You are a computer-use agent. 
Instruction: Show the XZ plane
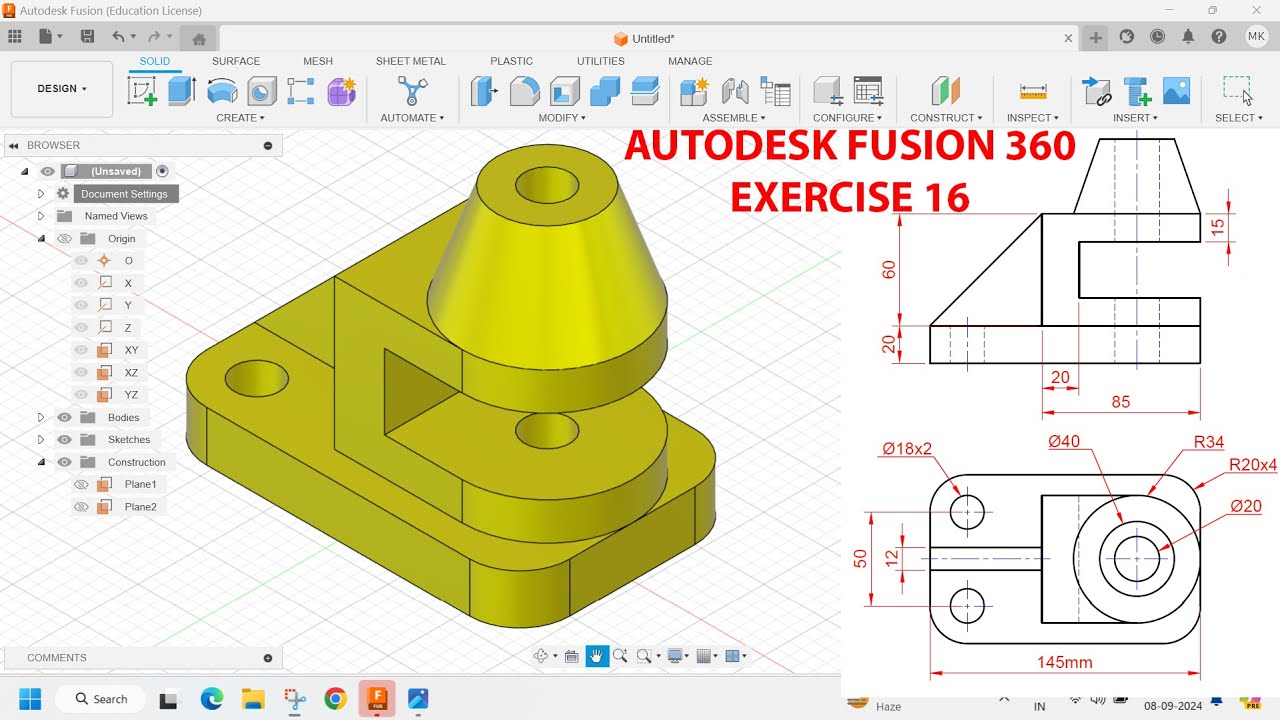tap(82, 372)
